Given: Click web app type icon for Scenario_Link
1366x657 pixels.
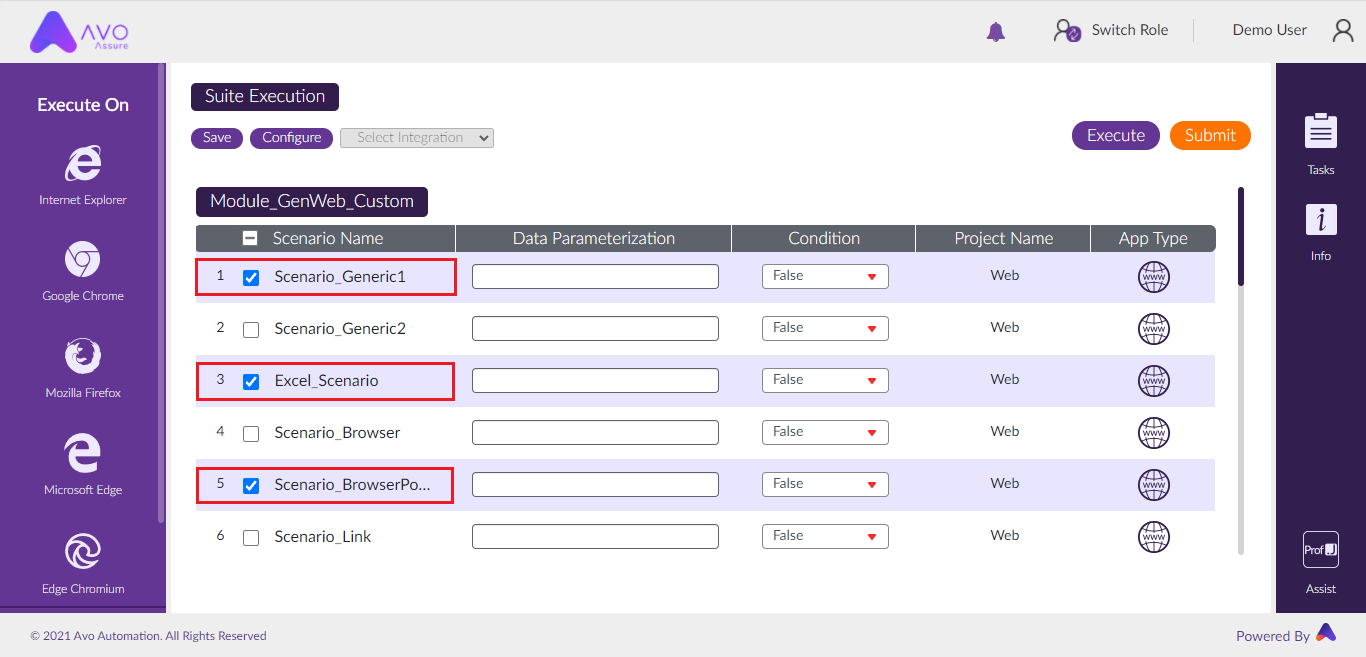Looking at the screenshot, I should tap(1154, 537).
